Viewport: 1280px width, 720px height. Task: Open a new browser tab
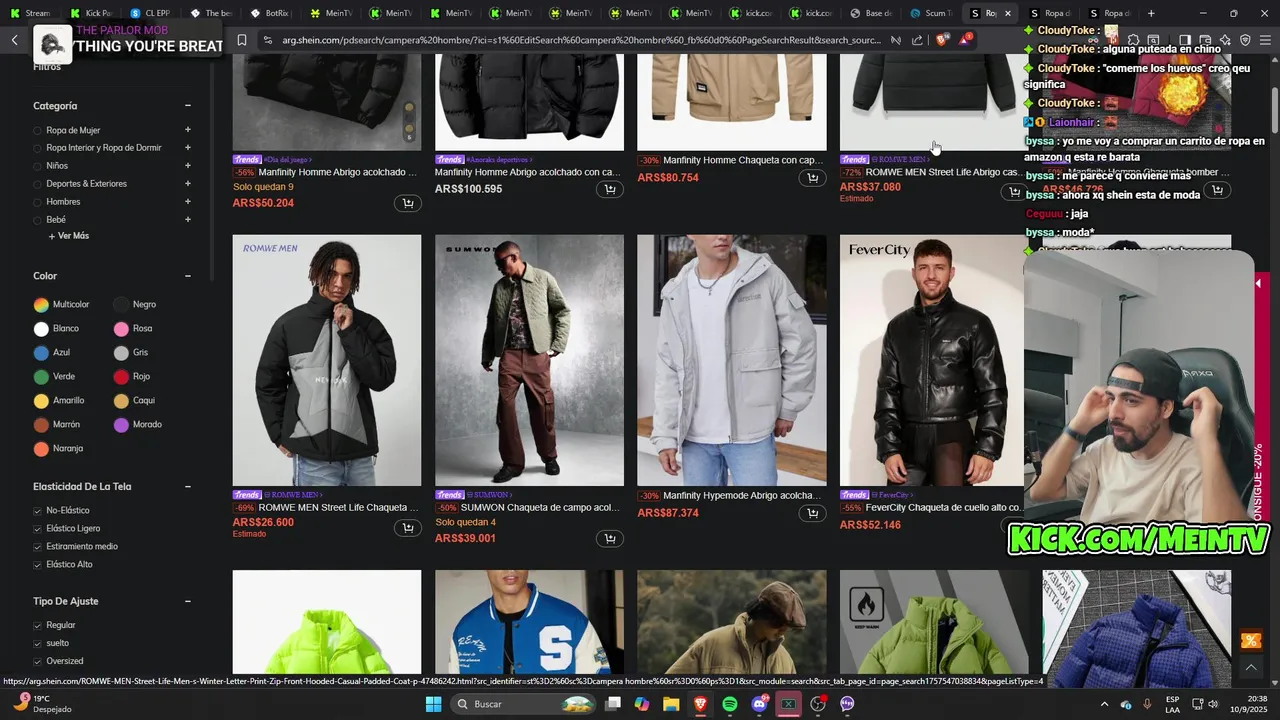[1151, 13]
